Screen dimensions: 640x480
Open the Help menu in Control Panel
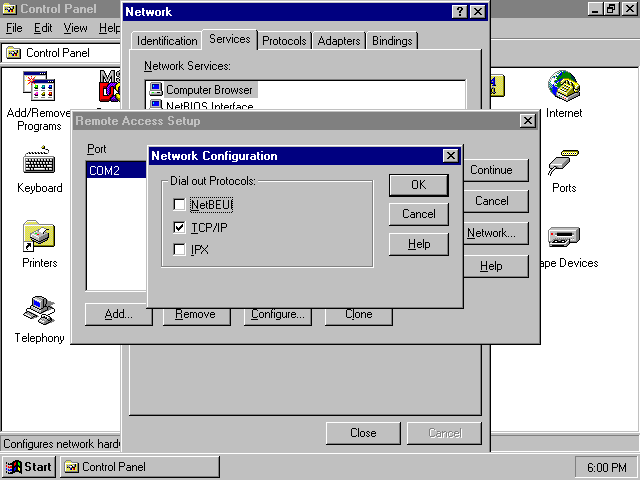(x=109, y=28)
